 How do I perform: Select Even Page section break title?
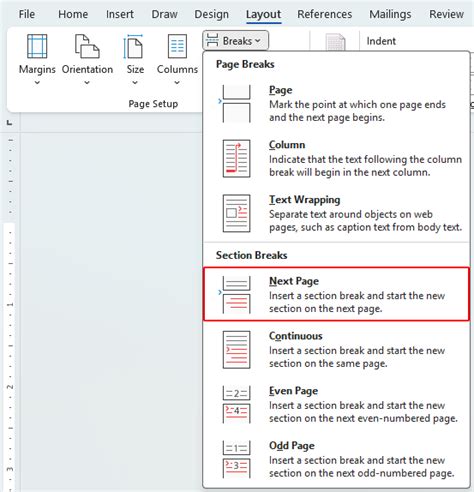coord(293,391)
